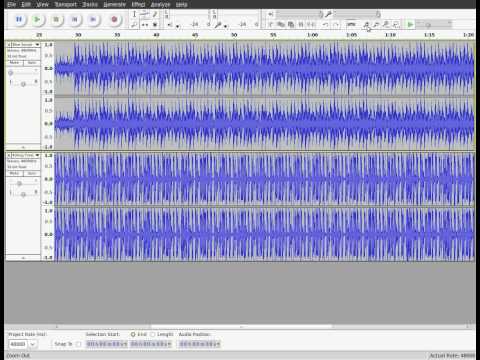This screenshot has height=360, width=480.
Task: Open the File menu
Action: pos(11,4)
